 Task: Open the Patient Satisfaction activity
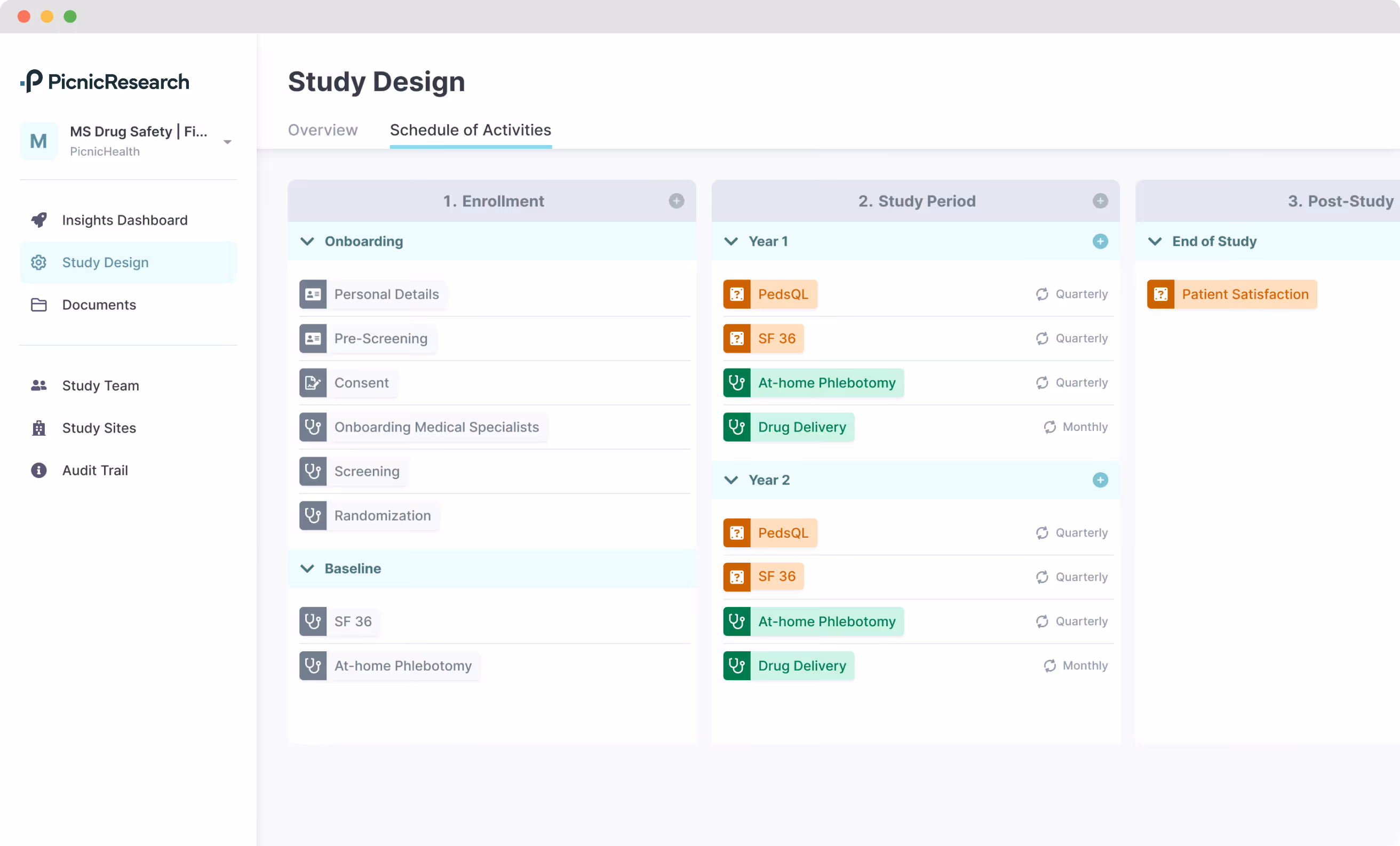click(1232, 294)
